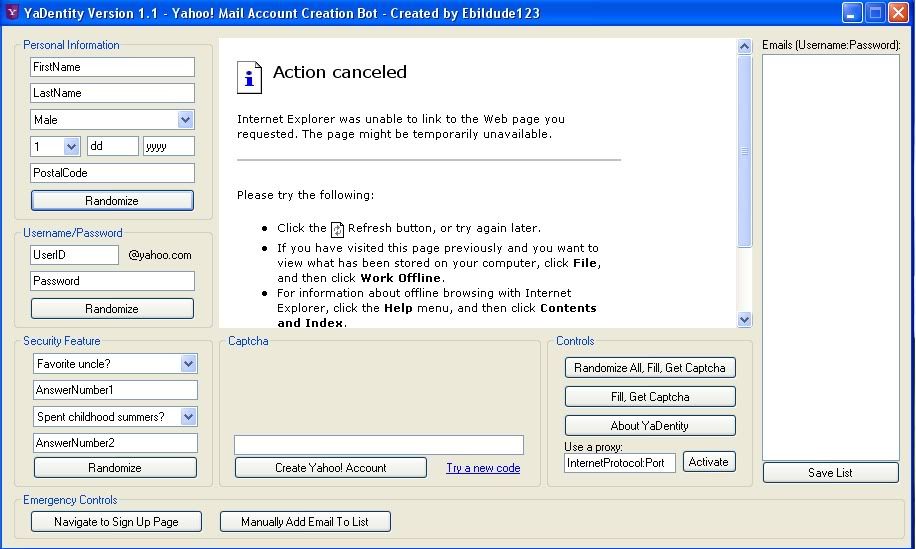Click the captcha code entry field
916x549 pixels.
click(379, 445)
